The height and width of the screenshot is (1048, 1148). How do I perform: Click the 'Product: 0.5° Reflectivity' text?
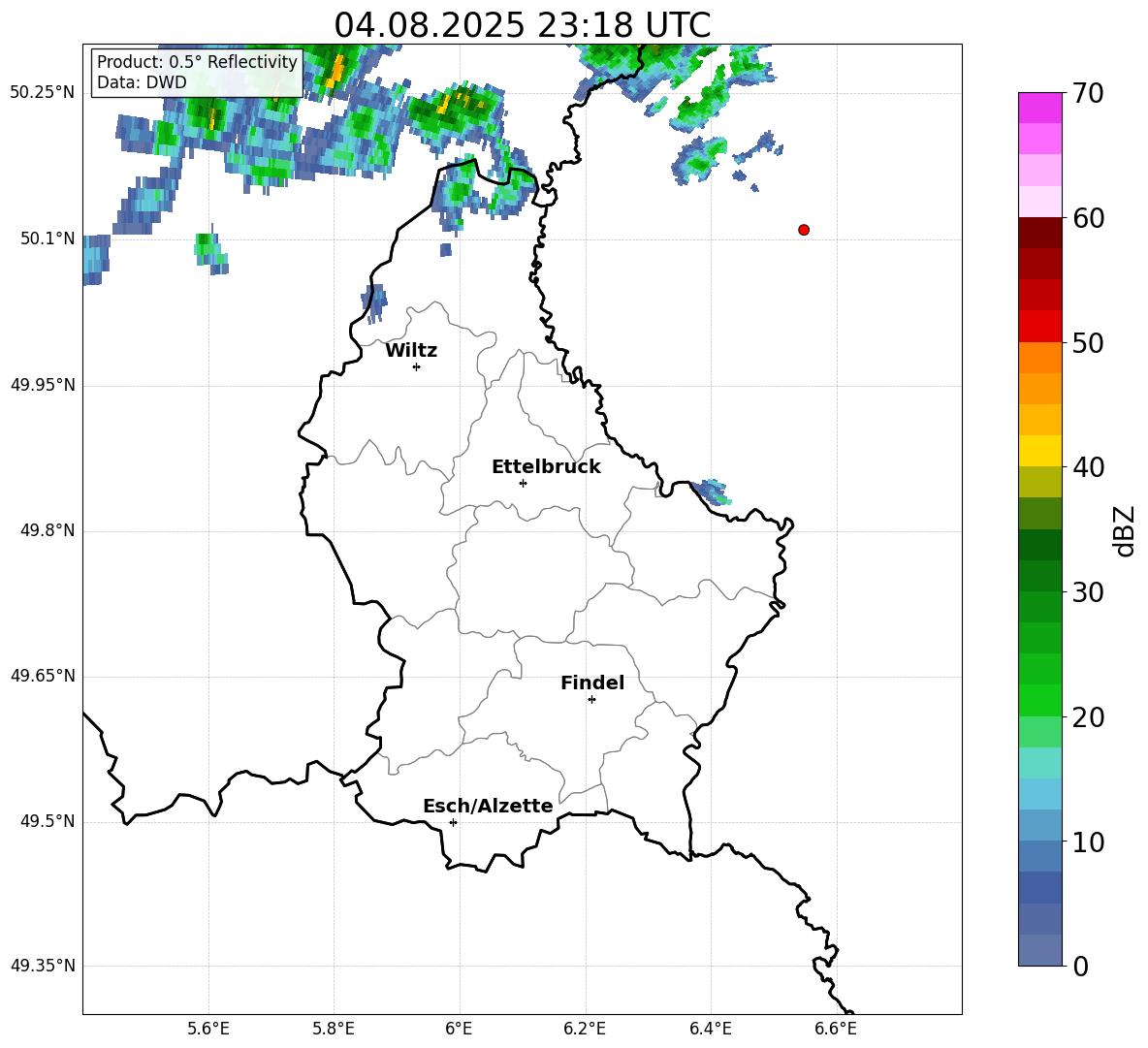click(197, 62)
